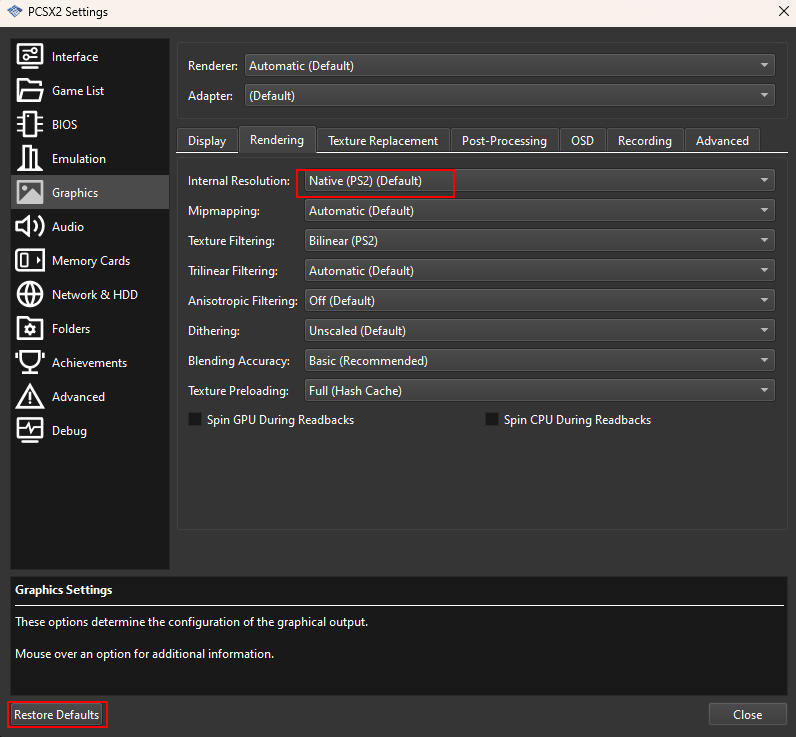This screenshot has width=796, height=737.
Task: Switch to the graphics Advanced tab
Action: [722, 141]
